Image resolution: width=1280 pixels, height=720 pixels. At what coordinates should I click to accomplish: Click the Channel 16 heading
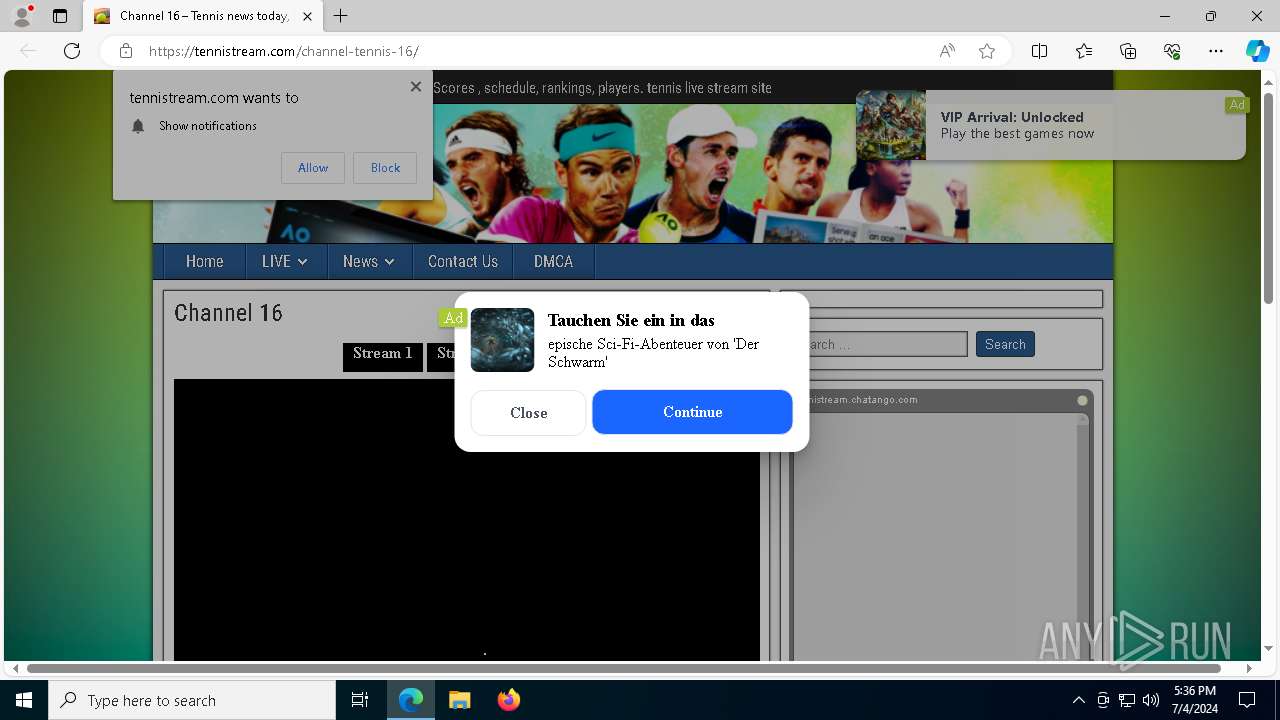[228, 313]
